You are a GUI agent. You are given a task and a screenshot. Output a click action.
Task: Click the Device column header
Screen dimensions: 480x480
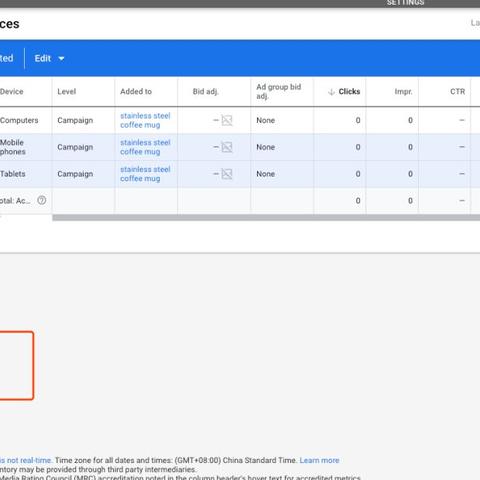(x=12, y=92)
